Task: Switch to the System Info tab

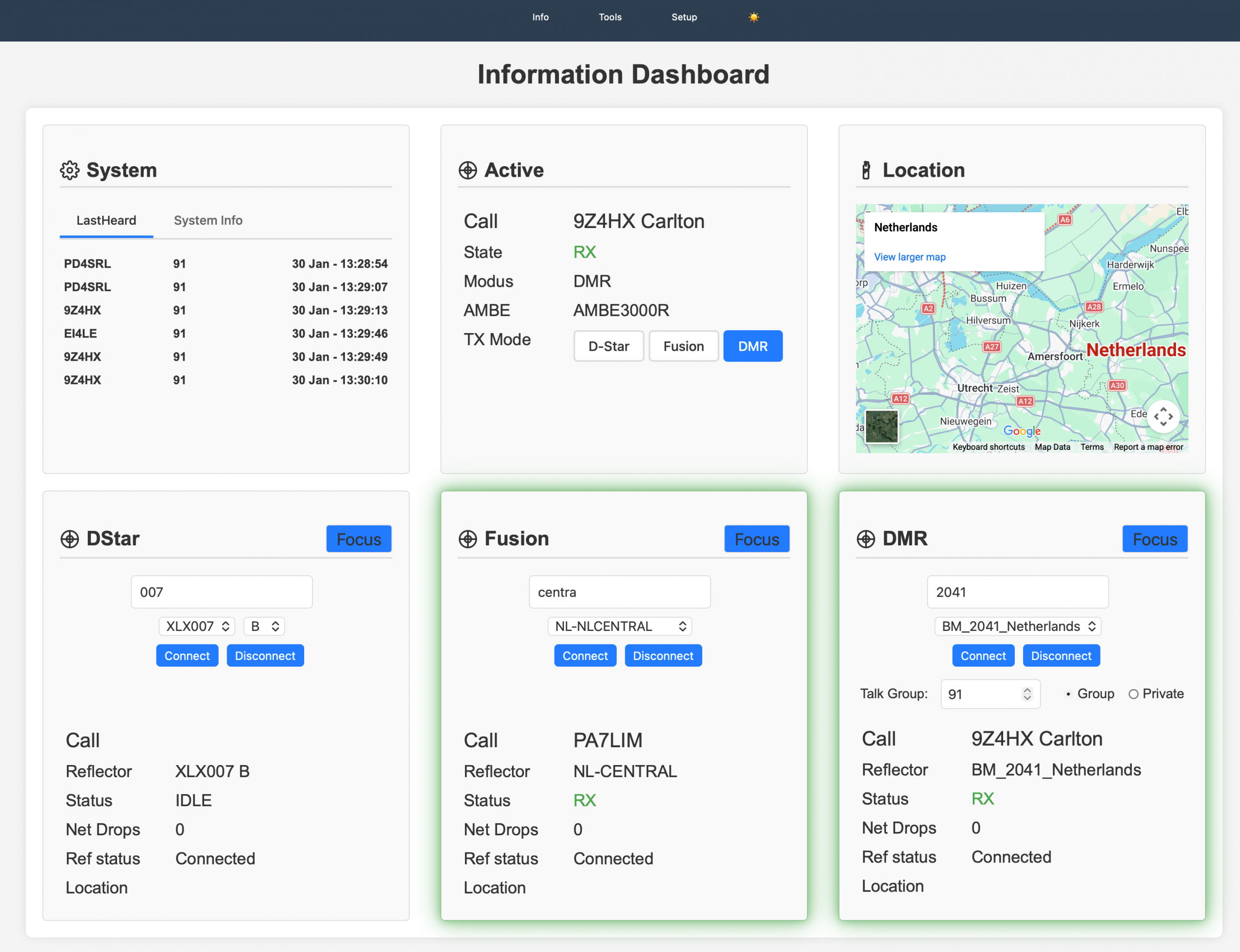Action: (208, 220)
